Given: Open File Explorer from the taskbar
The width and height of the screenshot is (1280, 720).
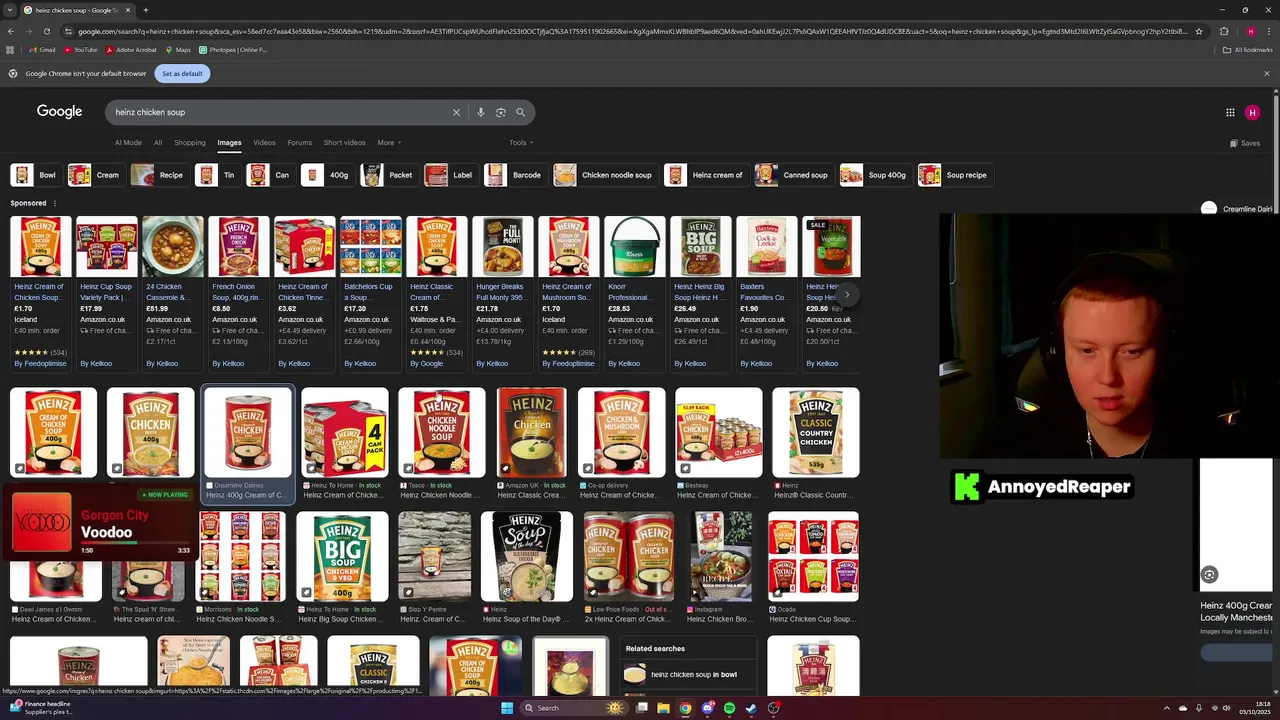Looking at the screenshot, I should tap(663, 708).
